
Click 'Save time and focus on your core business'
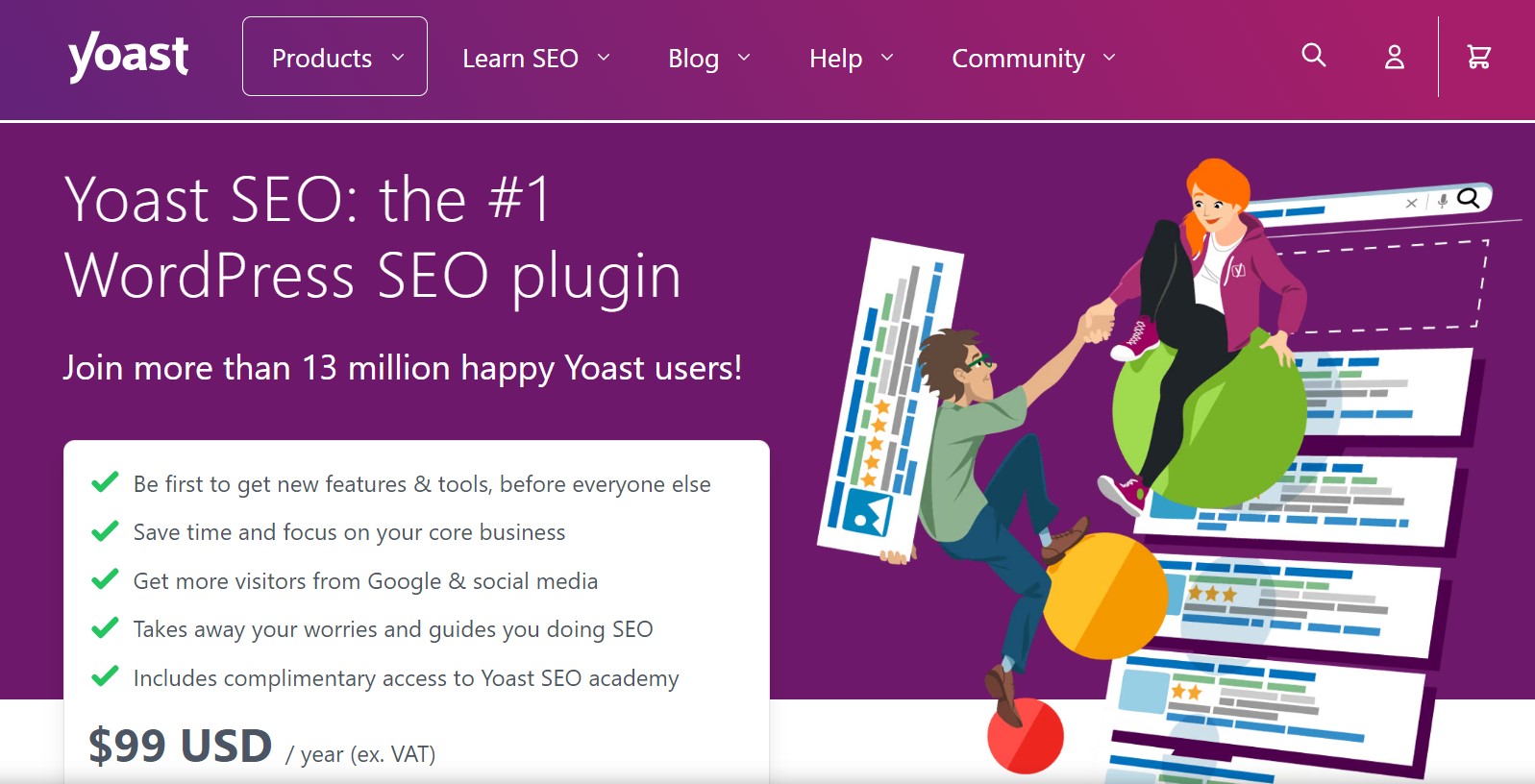click(x=349, y=532)
